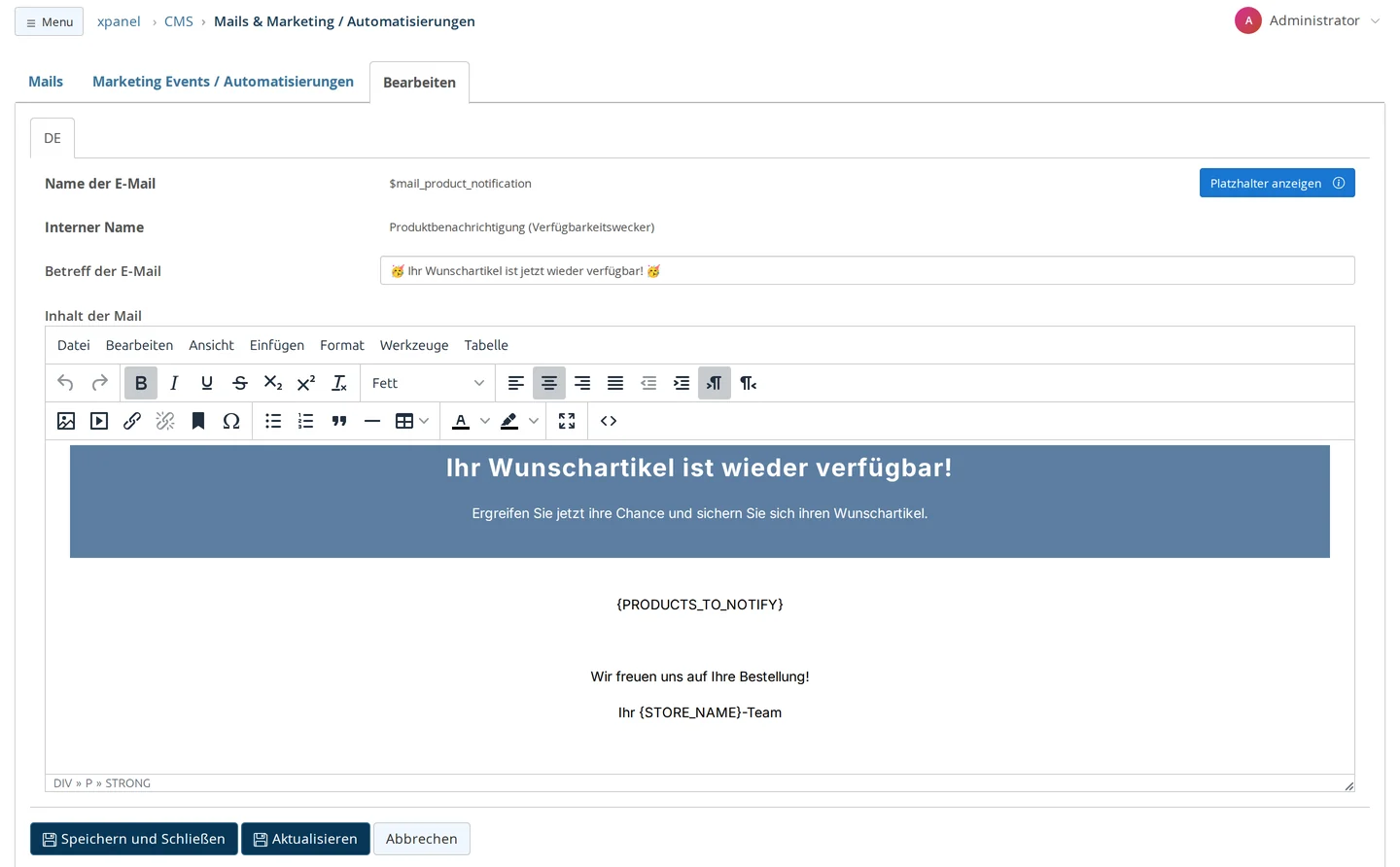Apply subscript formatting
The image size is (1400, 867).
click(x=273, y=383)
